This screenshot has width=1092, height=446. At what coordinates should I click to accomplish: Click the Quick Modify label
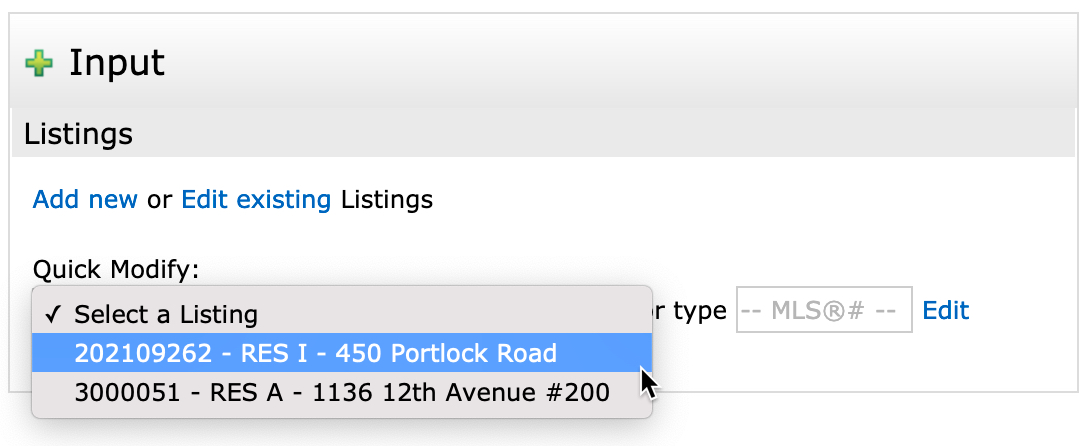tap(116, 269)
